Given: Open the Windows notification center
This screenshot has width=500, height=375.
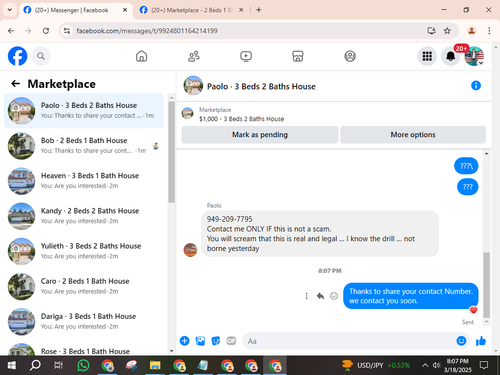Looking at the screenshot, I should 484,365.
